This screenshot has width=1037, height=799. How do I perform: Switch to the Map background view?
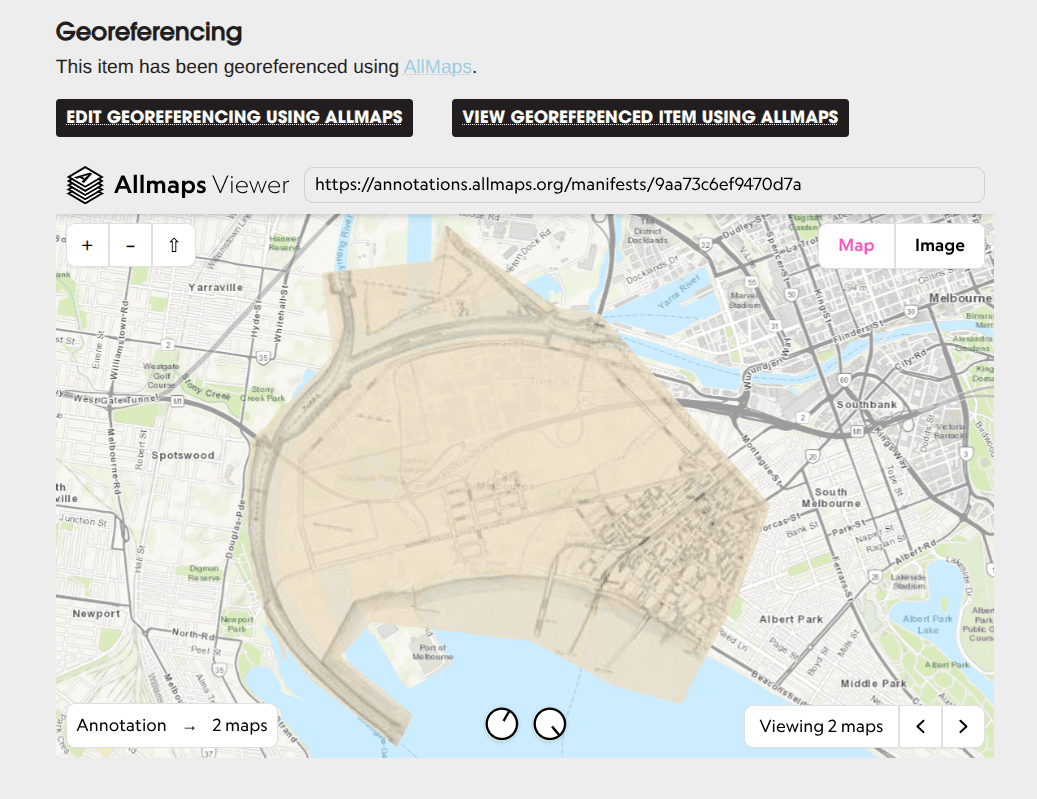click(x=855, y=245)
